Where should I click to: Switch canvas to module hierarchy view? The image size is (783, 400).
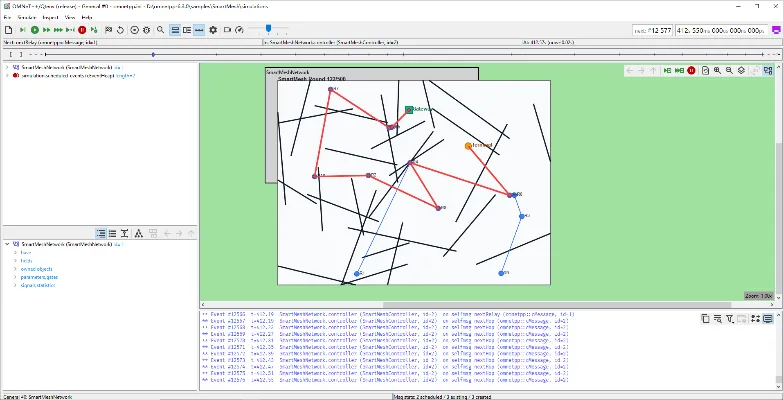tap(768, 70)
